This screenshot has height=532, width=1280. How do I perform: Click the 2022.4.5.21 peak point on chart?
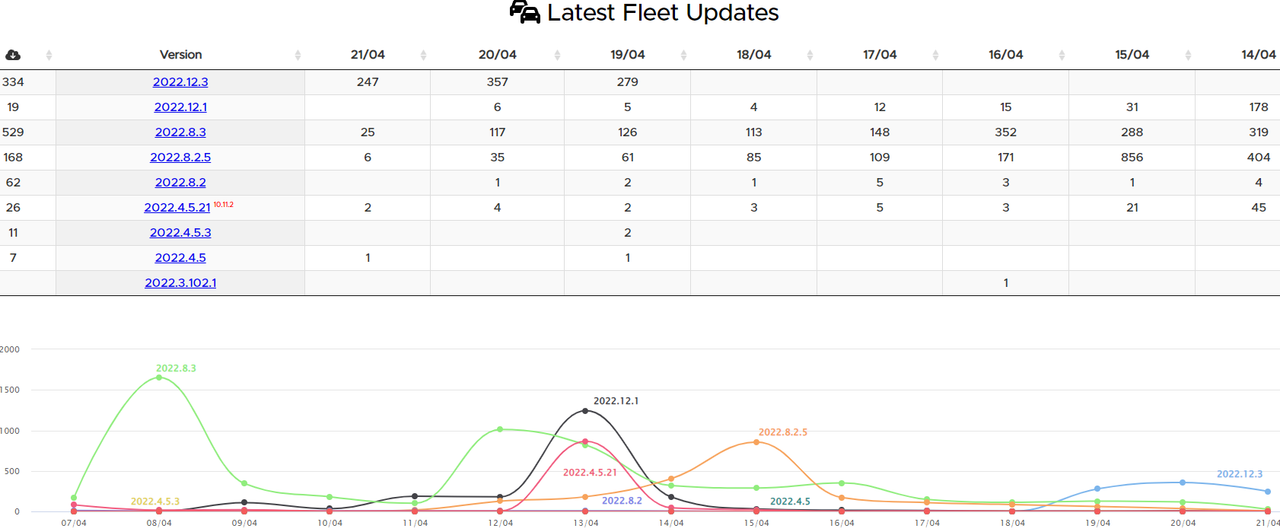(x=586, y=441)
